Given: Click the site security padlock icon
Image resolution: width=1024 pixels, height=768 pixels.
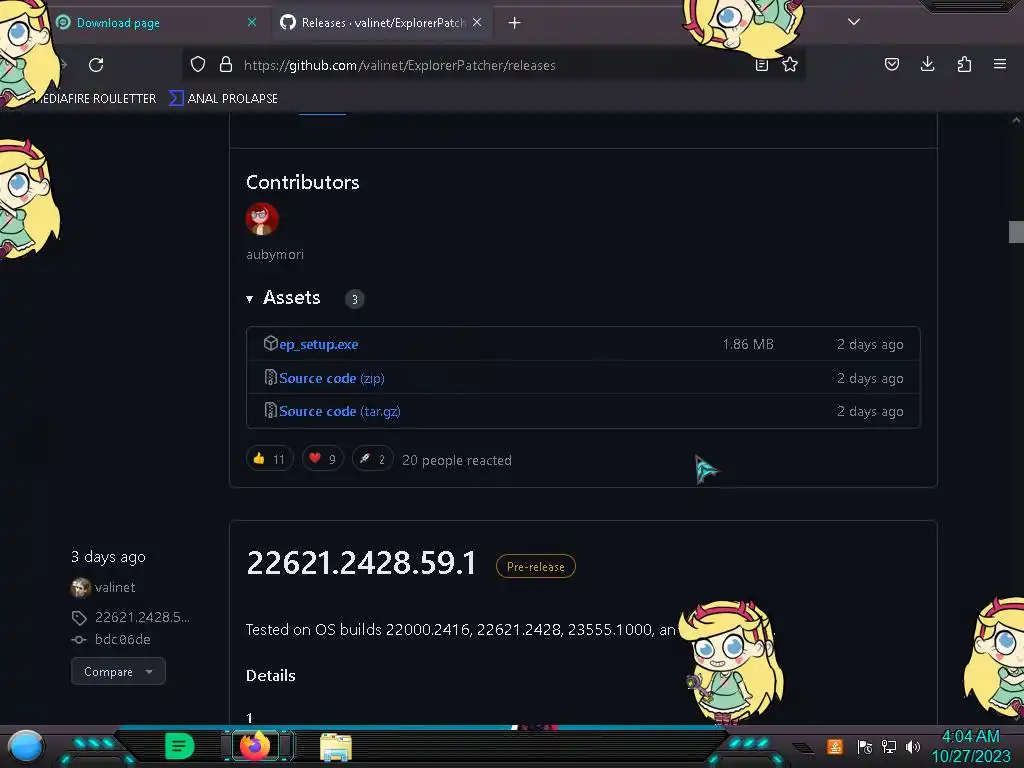Looking at the screenshot, I should pos(226,65).
